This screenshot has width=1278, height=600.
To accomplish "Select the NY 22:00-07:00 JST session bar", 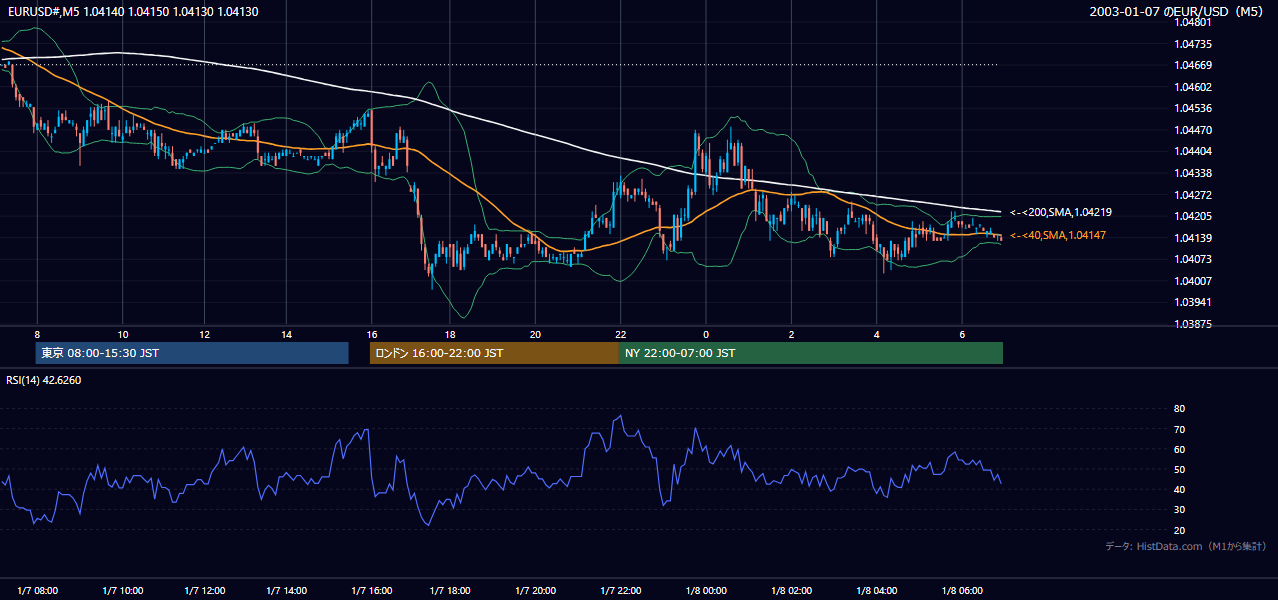I will click(x=811, y=353).
